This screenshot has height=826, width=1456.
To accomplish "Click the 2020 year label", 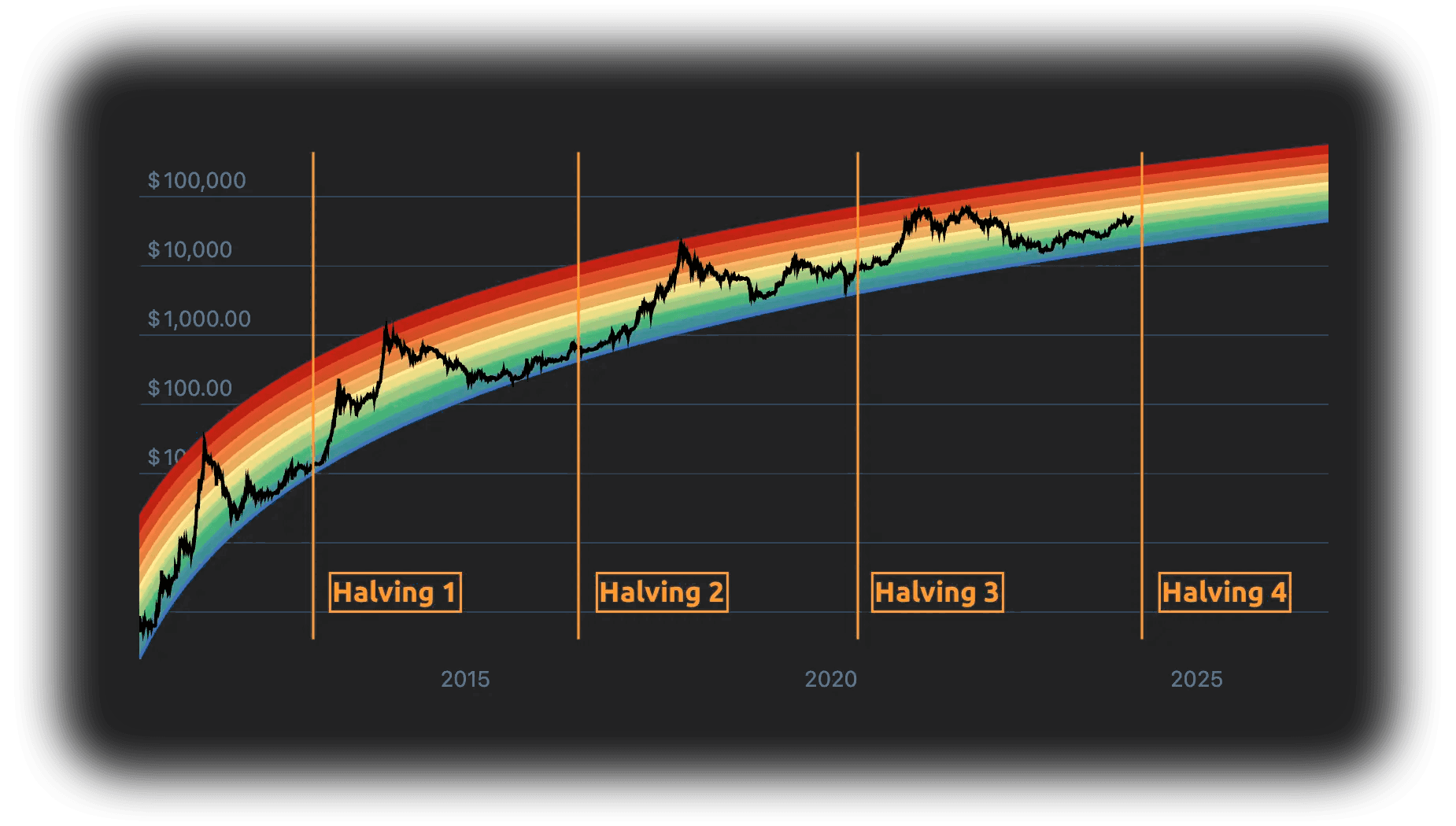I will coord(830,680).
